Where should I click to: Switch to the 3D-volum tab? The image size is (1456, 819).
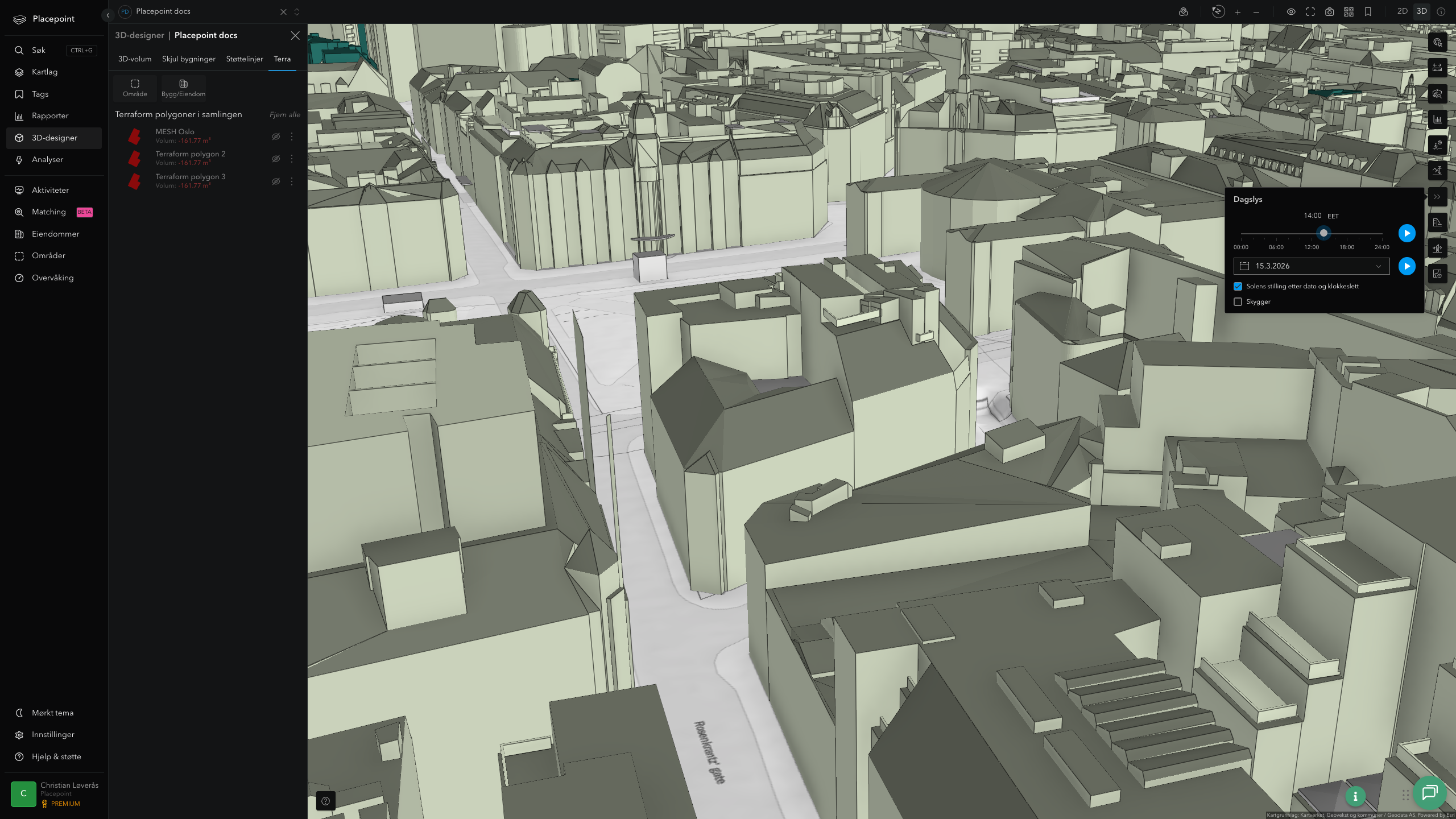135,59
